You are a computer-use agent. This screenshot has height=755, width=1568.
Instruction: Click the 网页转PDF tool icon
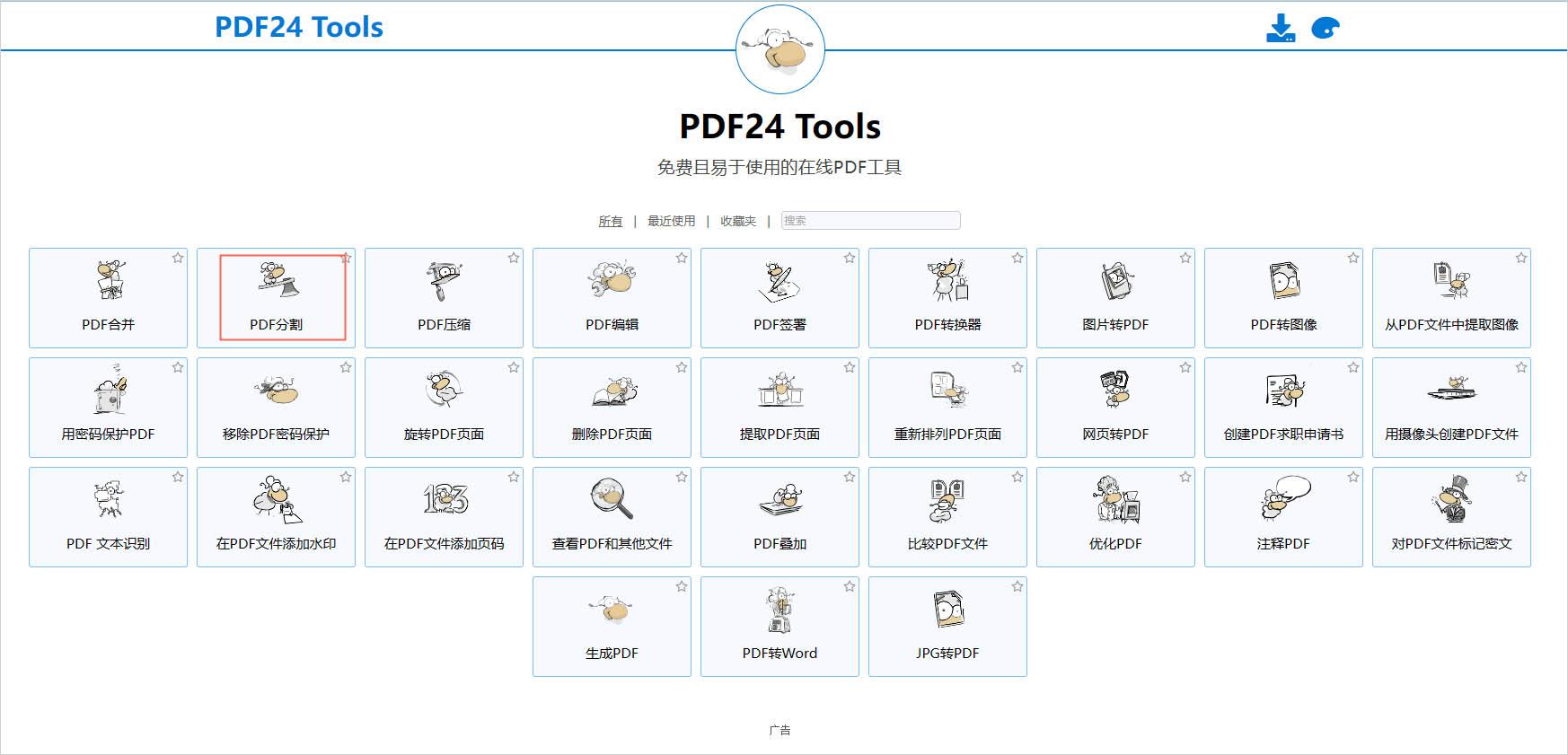point(1115,390)
